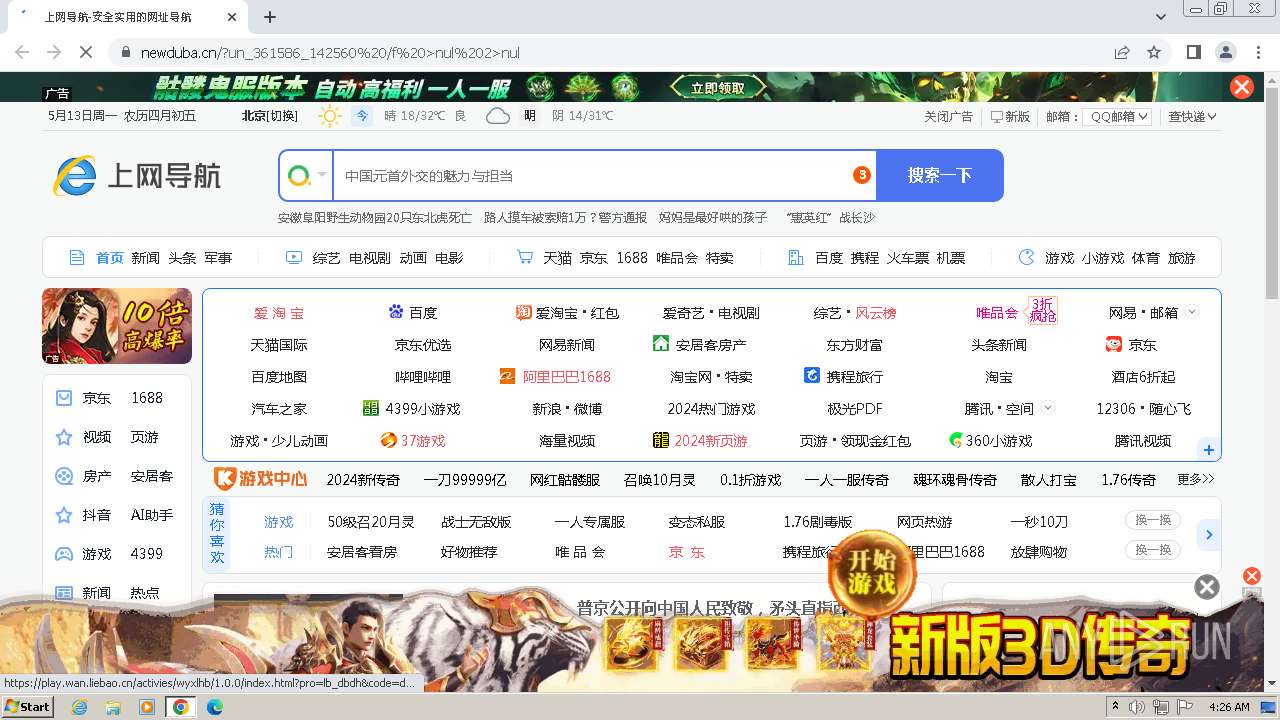Click the 搜索一下 search button
The image size is (1280, 720).
[940, 175]
